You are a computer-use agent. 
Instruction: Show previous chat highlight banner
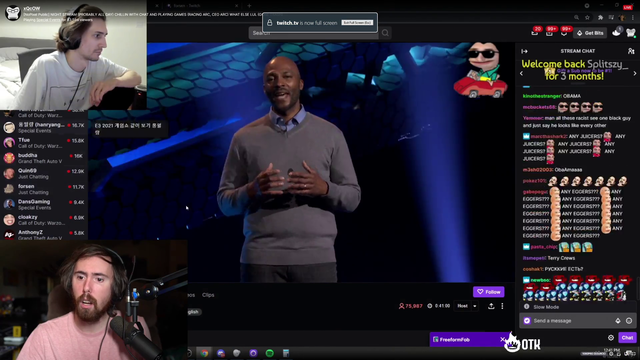pos(522,73)
